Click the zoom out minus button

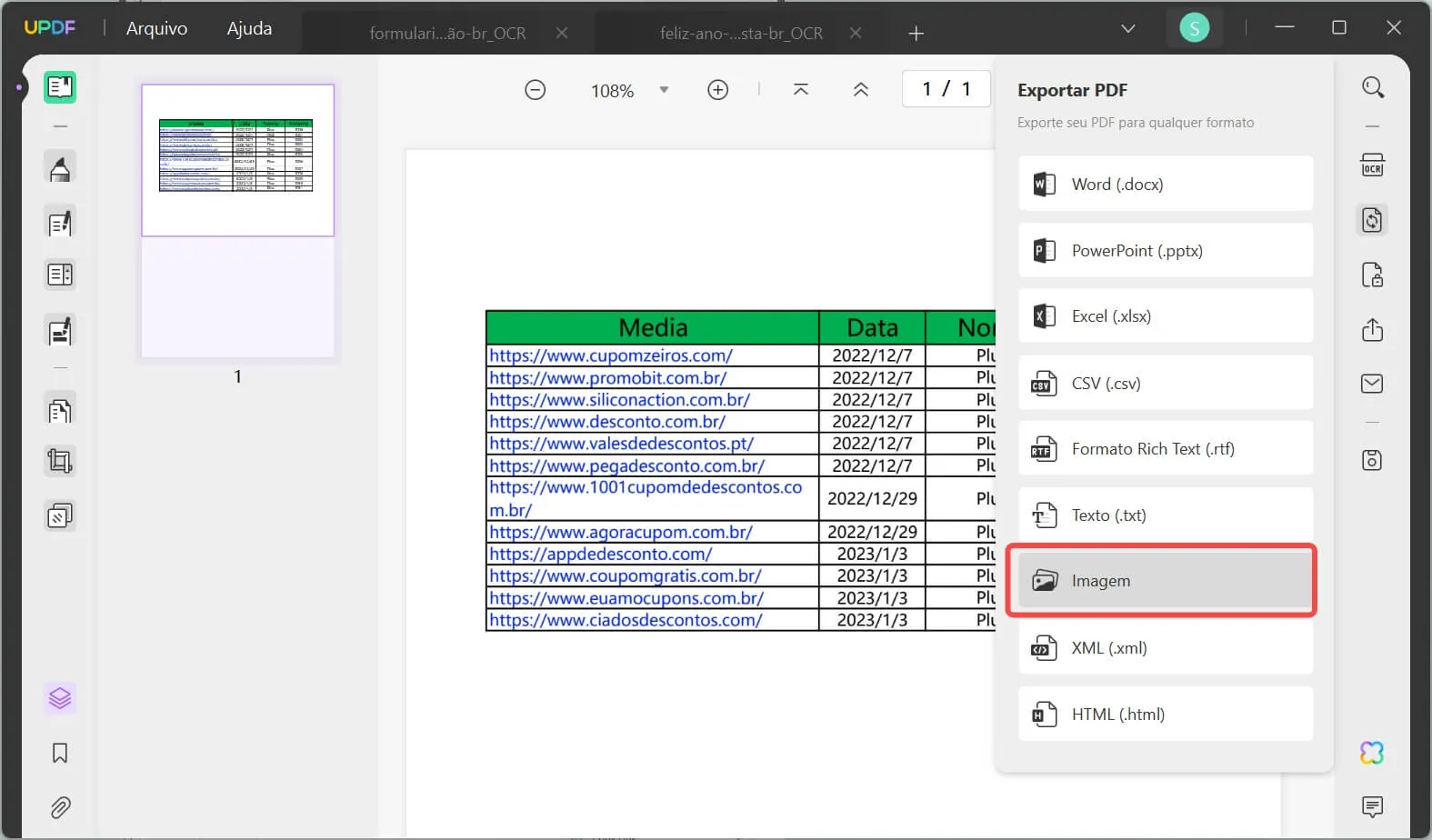tap(536, 90)
